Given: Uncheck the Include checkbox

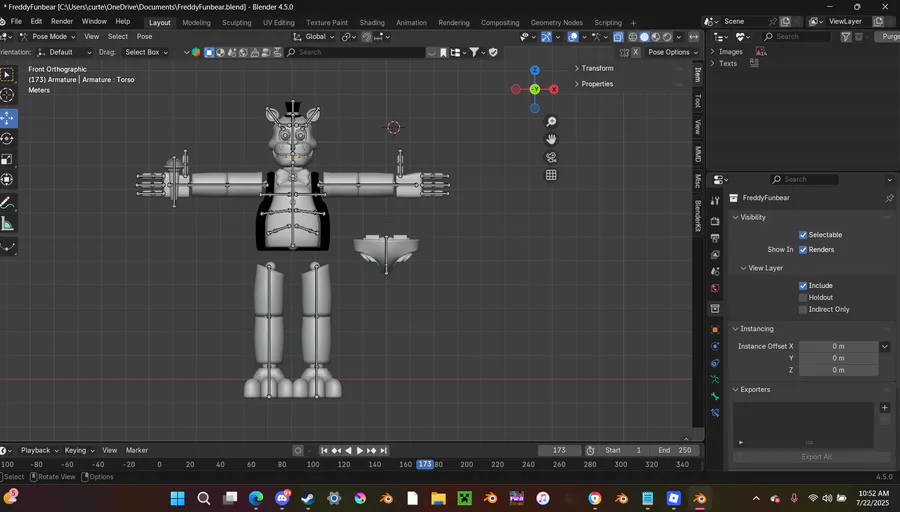Looking at the screenshot, I should (x=803, y=286).
